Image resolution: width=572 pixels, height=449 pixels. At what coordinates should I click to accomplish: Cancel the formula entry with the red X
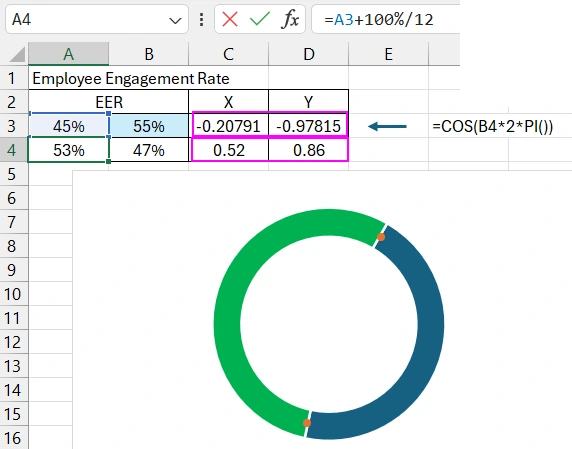pos(230,19)
